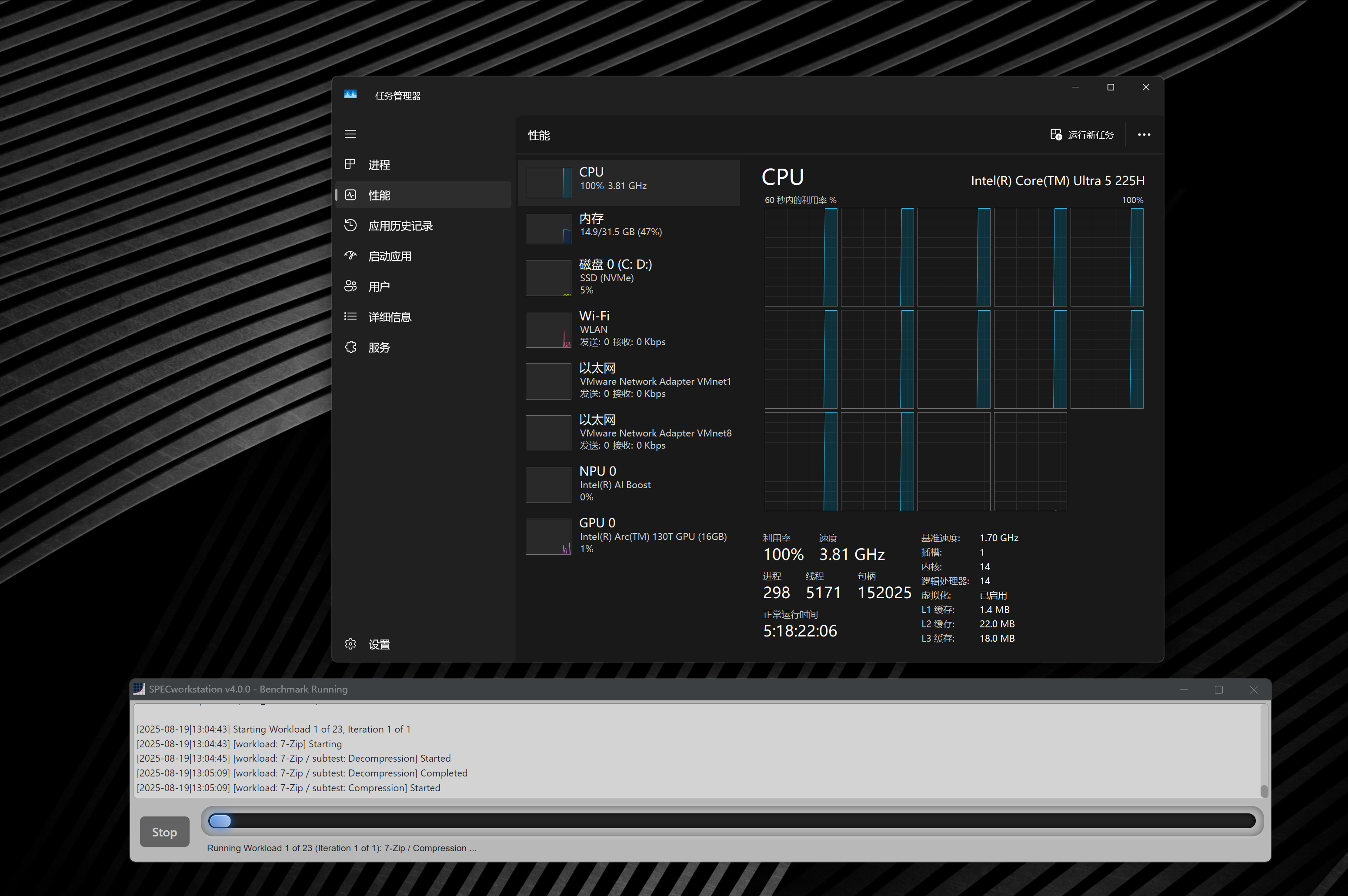This screenshot has width=1348, height=896.
Task: Click the Intel(R) Core(TM) Ultra 5 225H label
Action: pos(1057,180)
